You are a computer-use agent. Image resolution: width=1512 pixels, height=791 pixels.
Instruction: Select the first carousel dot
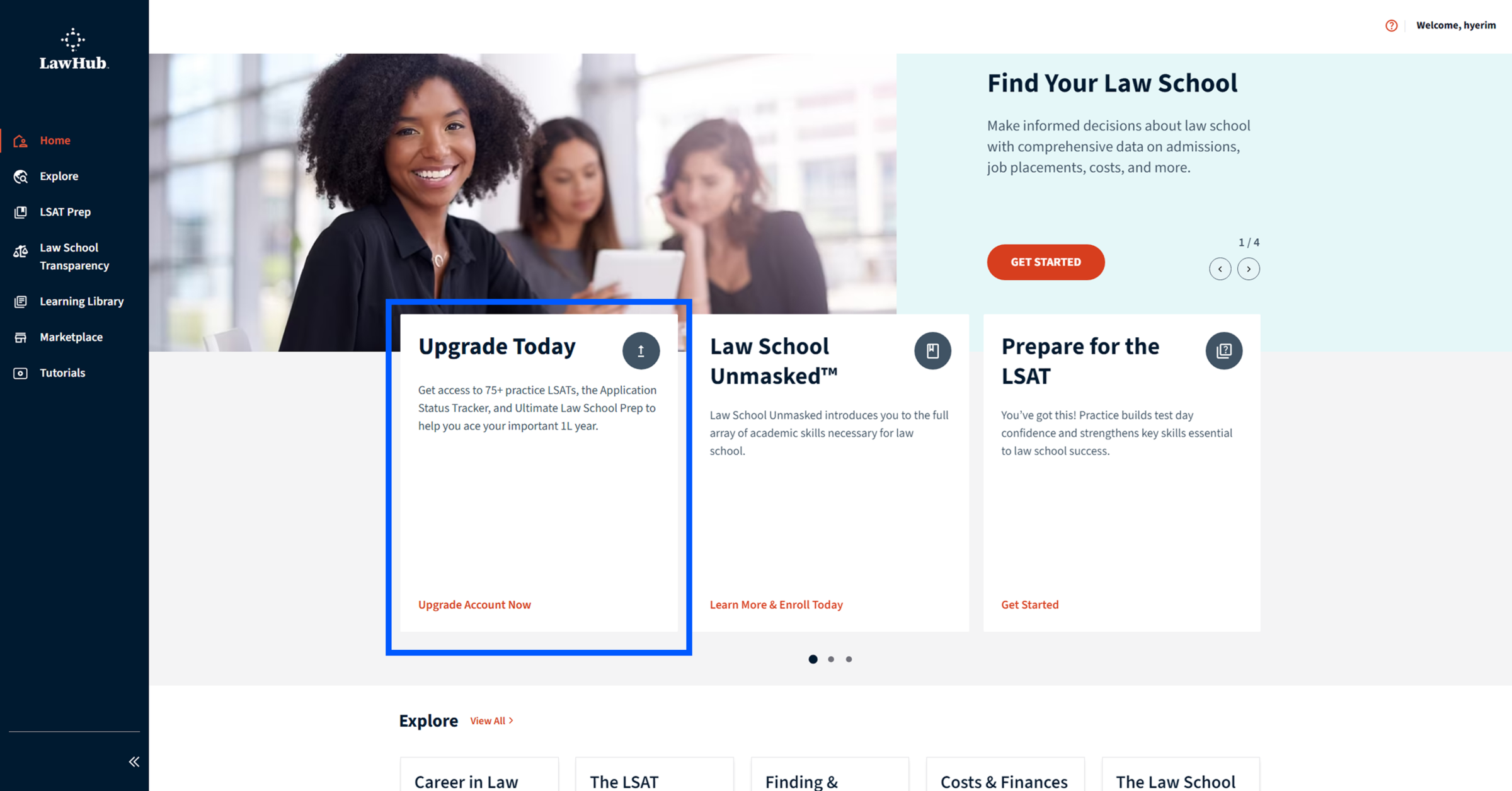813,659
